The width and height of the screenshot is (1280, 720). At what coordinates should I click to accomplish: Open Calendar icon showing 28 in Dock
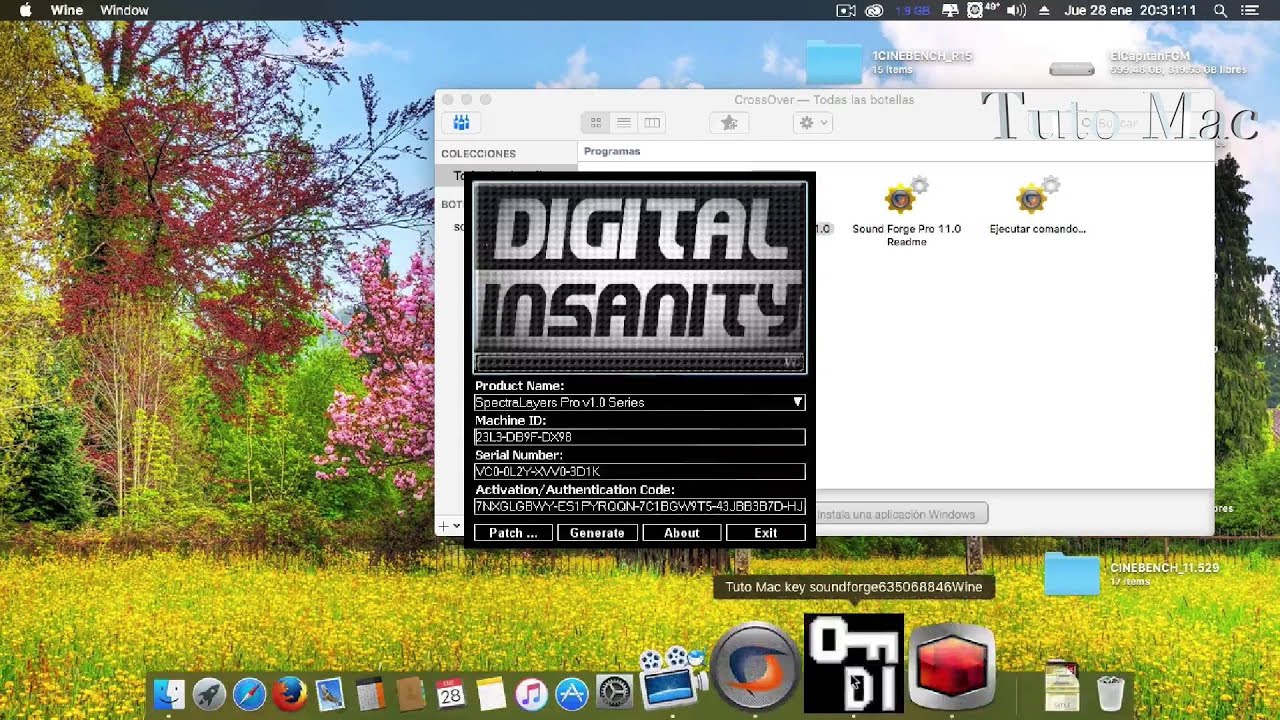click(450, 693)
